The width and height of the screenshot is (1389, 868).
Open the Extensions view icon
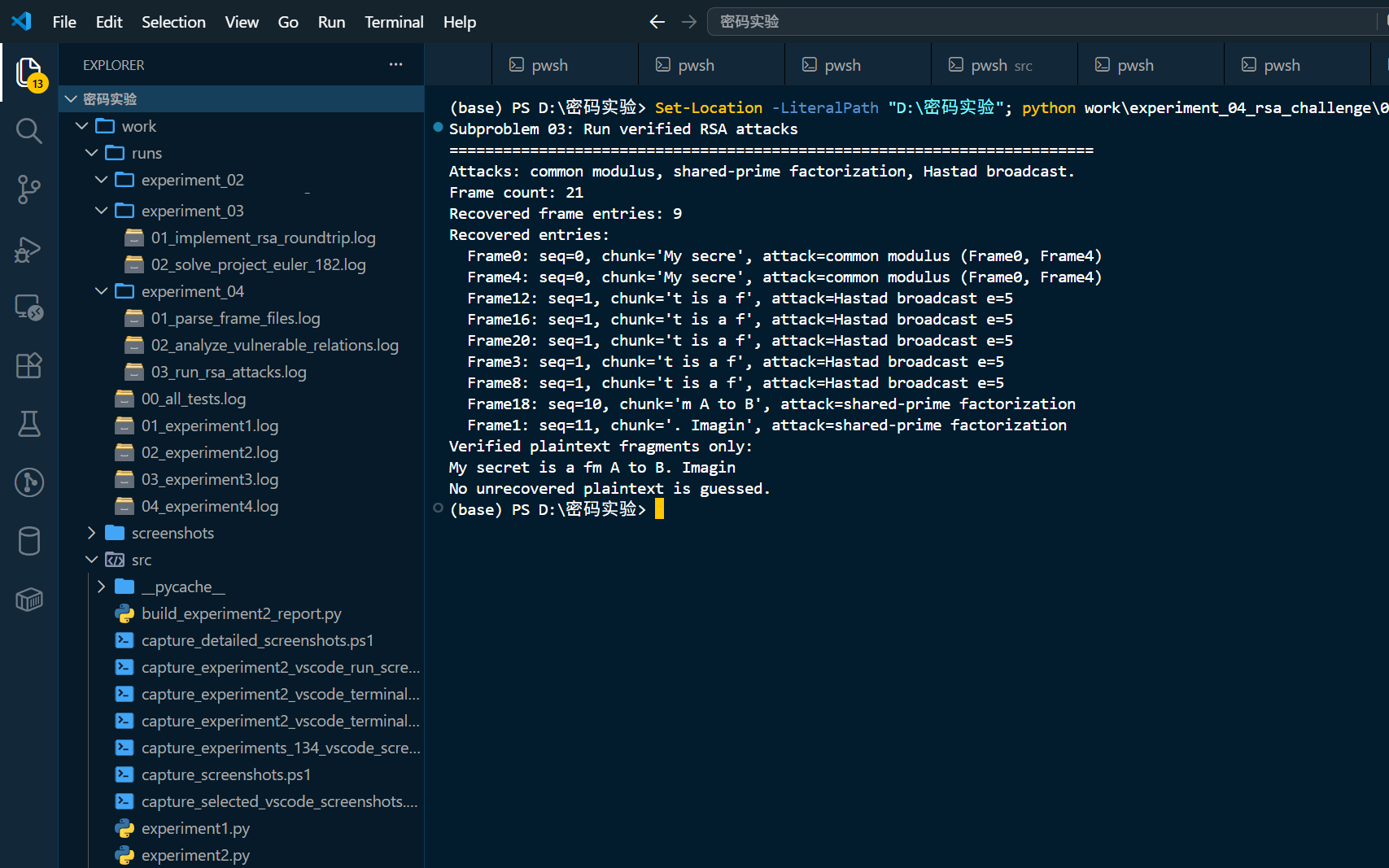coord(29,365)
